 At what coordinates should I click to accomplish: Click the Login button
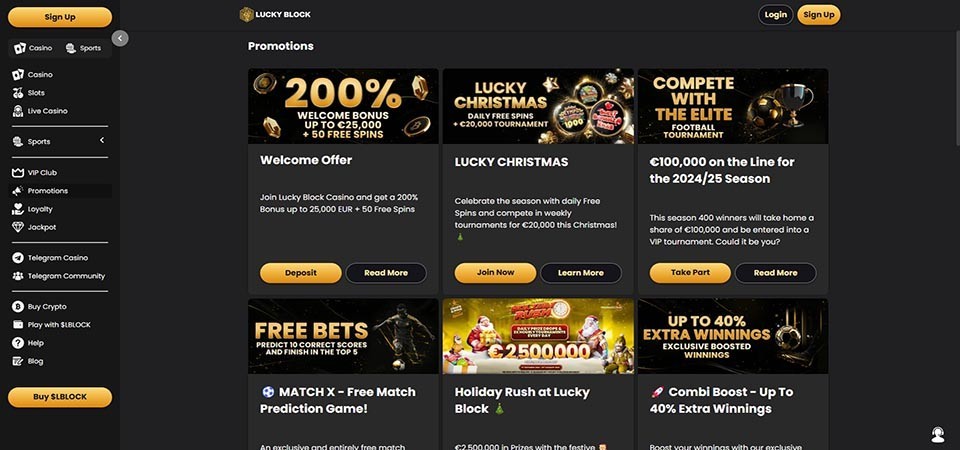(x=775, y=15)
